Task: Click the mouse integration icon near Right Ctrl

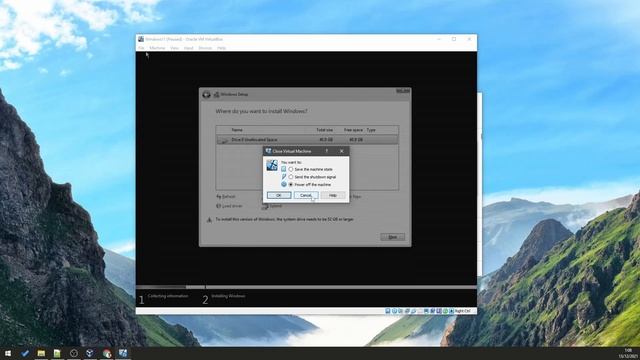Action: click(x=451, y=311)
